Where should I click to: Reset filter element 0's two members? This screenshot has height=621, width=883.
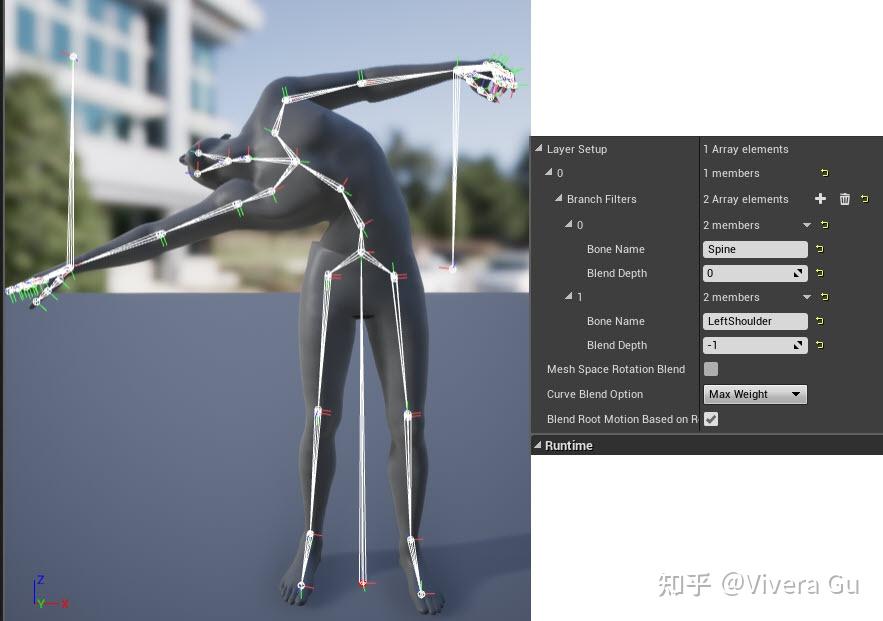click(823, 225)
